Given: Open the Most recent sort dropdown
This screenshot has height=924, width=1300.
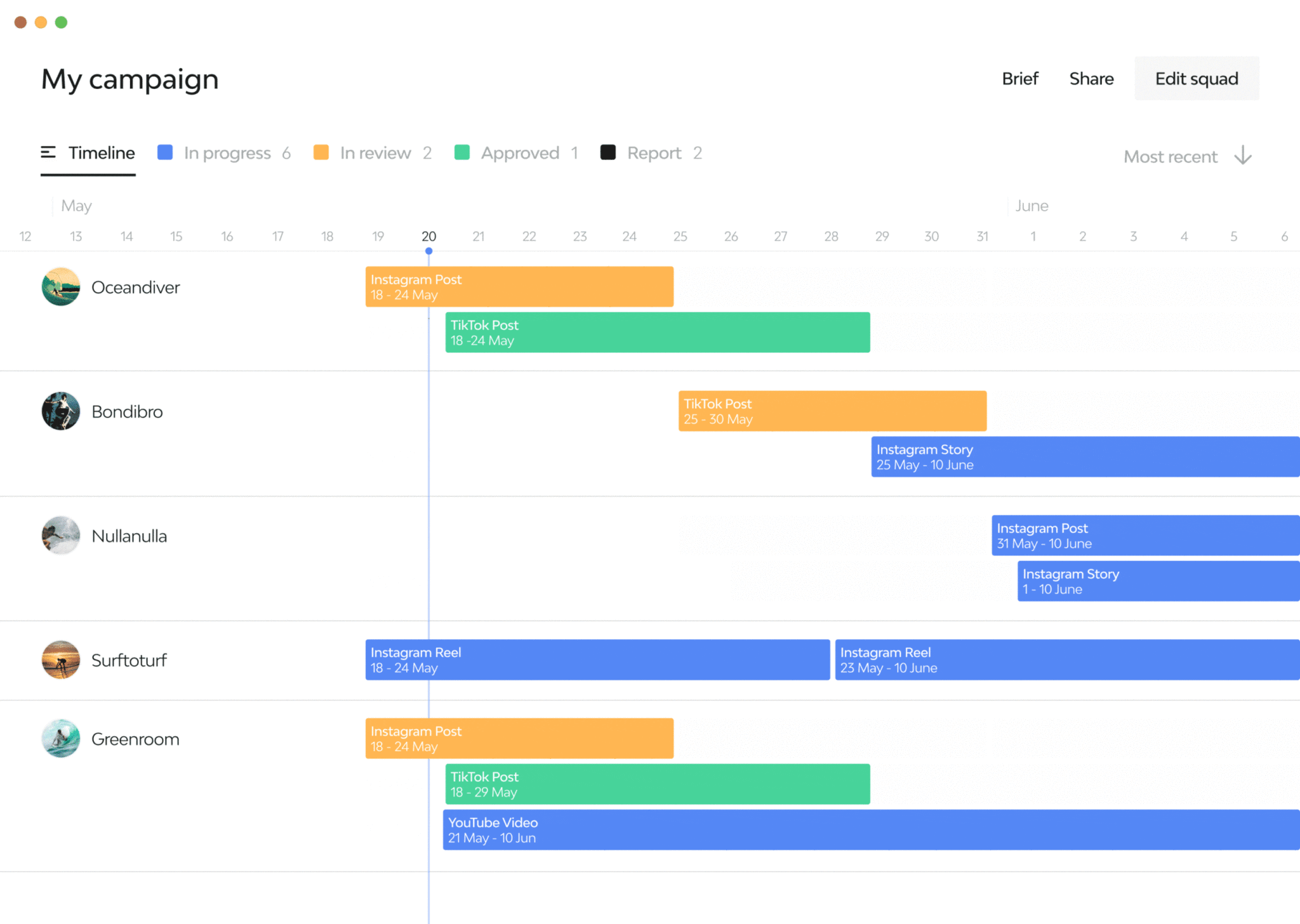Looking at the screenshot, I should coord(1171,157).
